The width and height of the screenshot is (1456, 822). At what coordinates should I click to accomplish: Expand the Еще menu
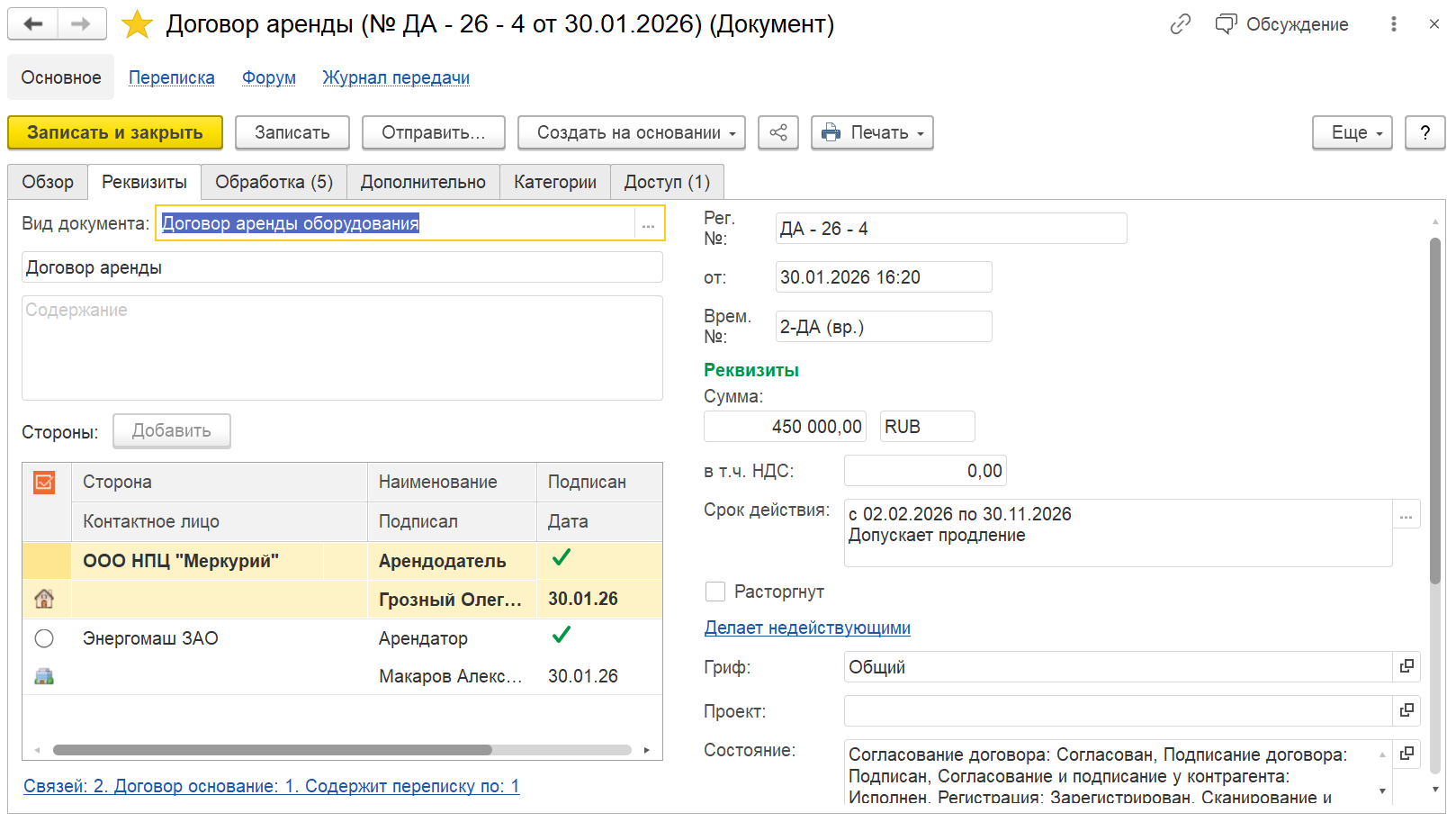coord(1352,132)
